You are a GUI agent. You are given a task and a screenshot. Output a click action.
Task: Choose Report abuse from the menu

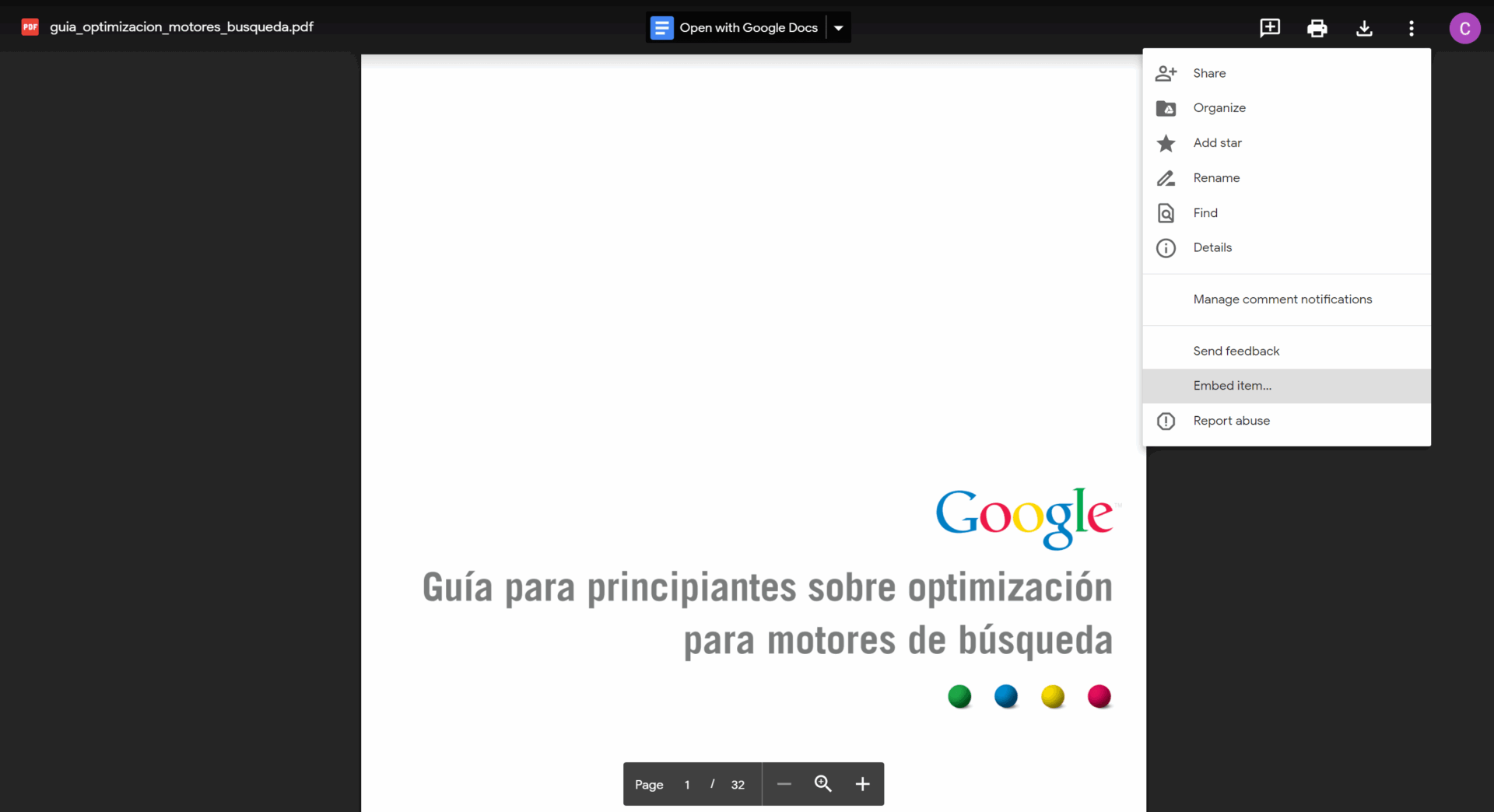point(1286,421)
